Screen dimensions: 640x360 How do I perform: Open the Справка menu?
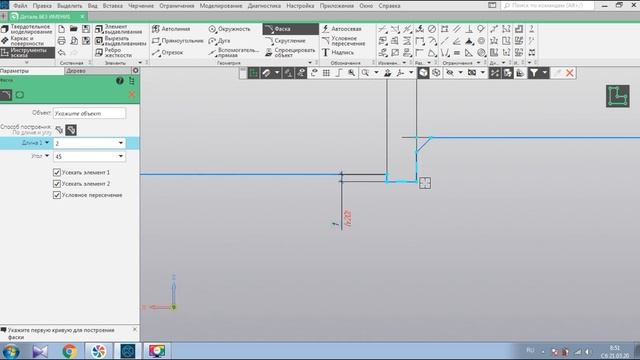389,6
